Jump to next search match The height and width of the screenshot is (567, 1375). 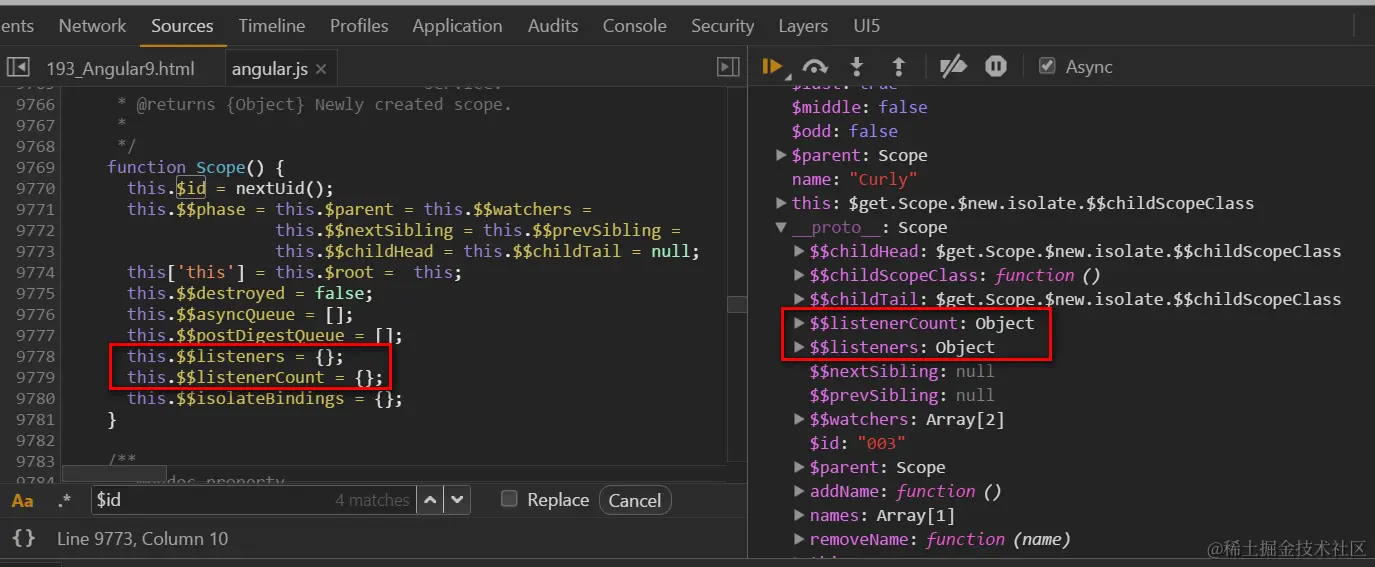(x=457, y=500)
